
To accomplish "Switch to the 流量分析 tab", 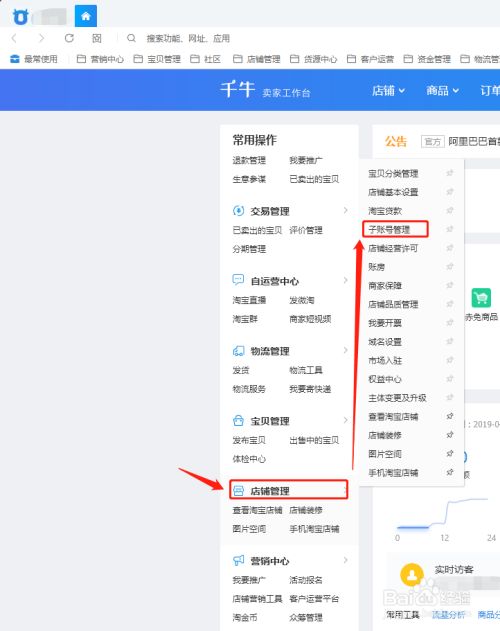I will [448, 615].
